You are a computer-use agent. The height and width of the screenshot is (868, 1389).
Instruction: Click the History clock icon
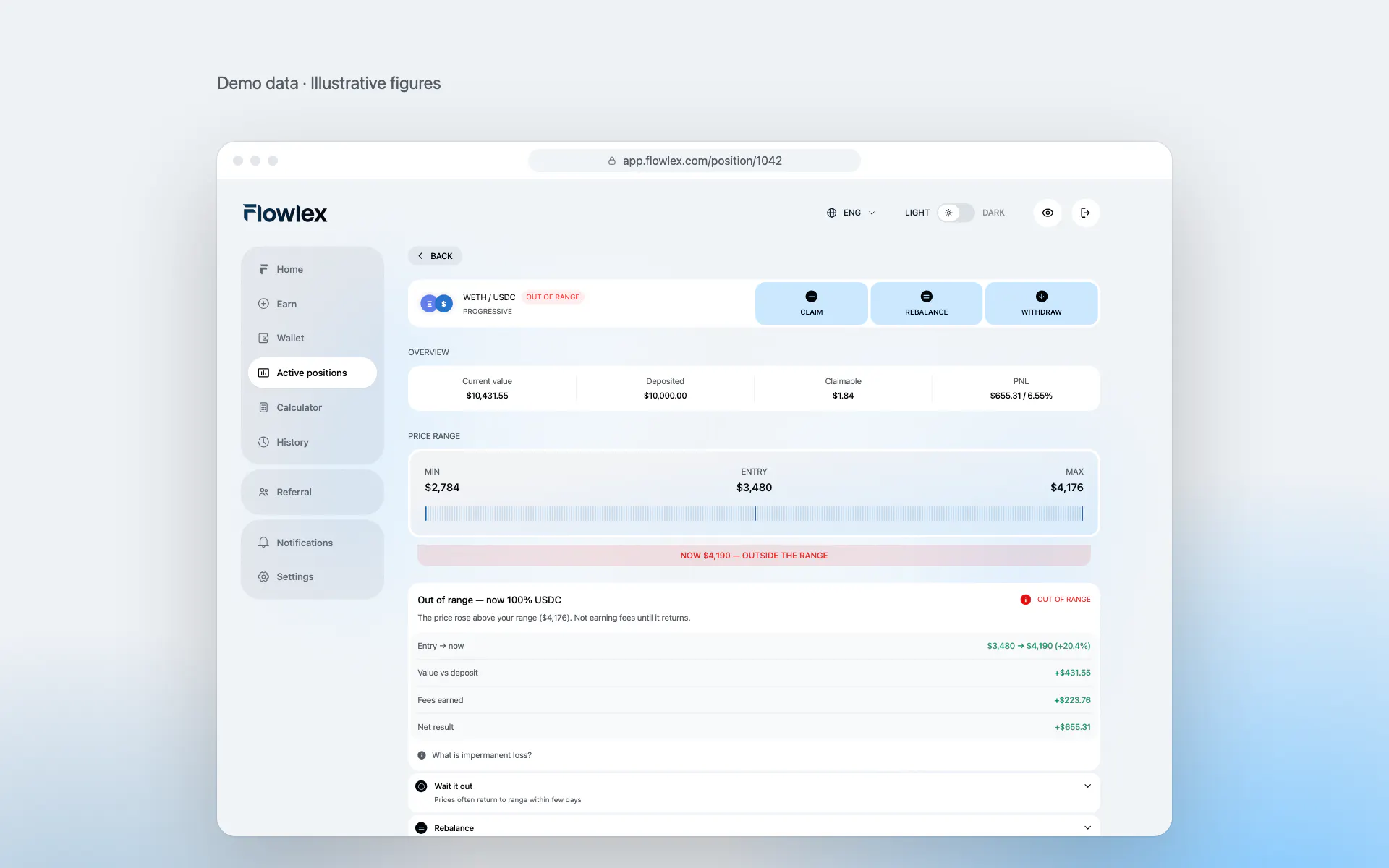click(x=263, y=442)
